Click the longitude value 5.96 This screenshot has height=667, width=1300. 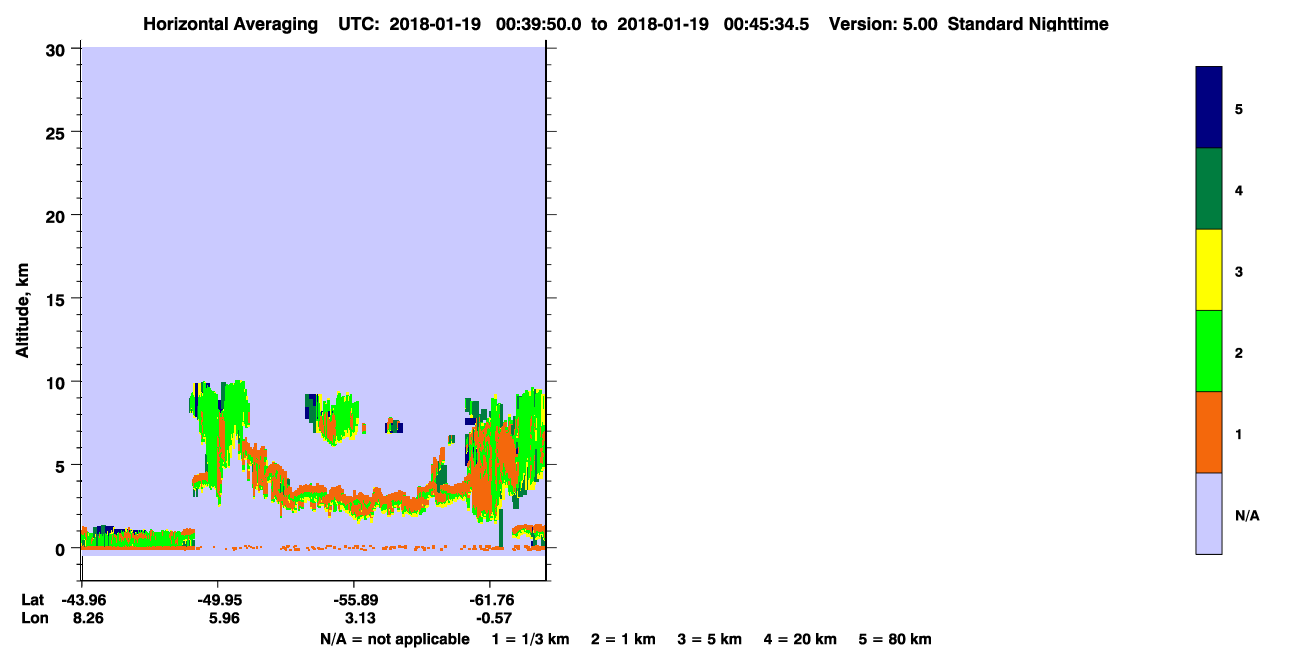click(x=223, y=618)
